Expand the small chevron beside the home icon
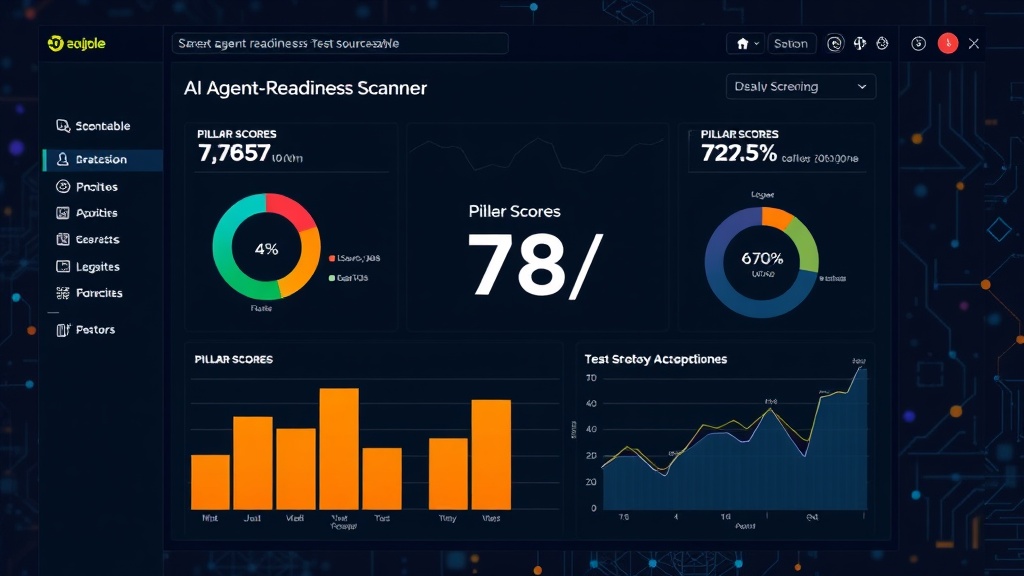The width and height of the screenshot is (1024, 576). click(757, 44)
